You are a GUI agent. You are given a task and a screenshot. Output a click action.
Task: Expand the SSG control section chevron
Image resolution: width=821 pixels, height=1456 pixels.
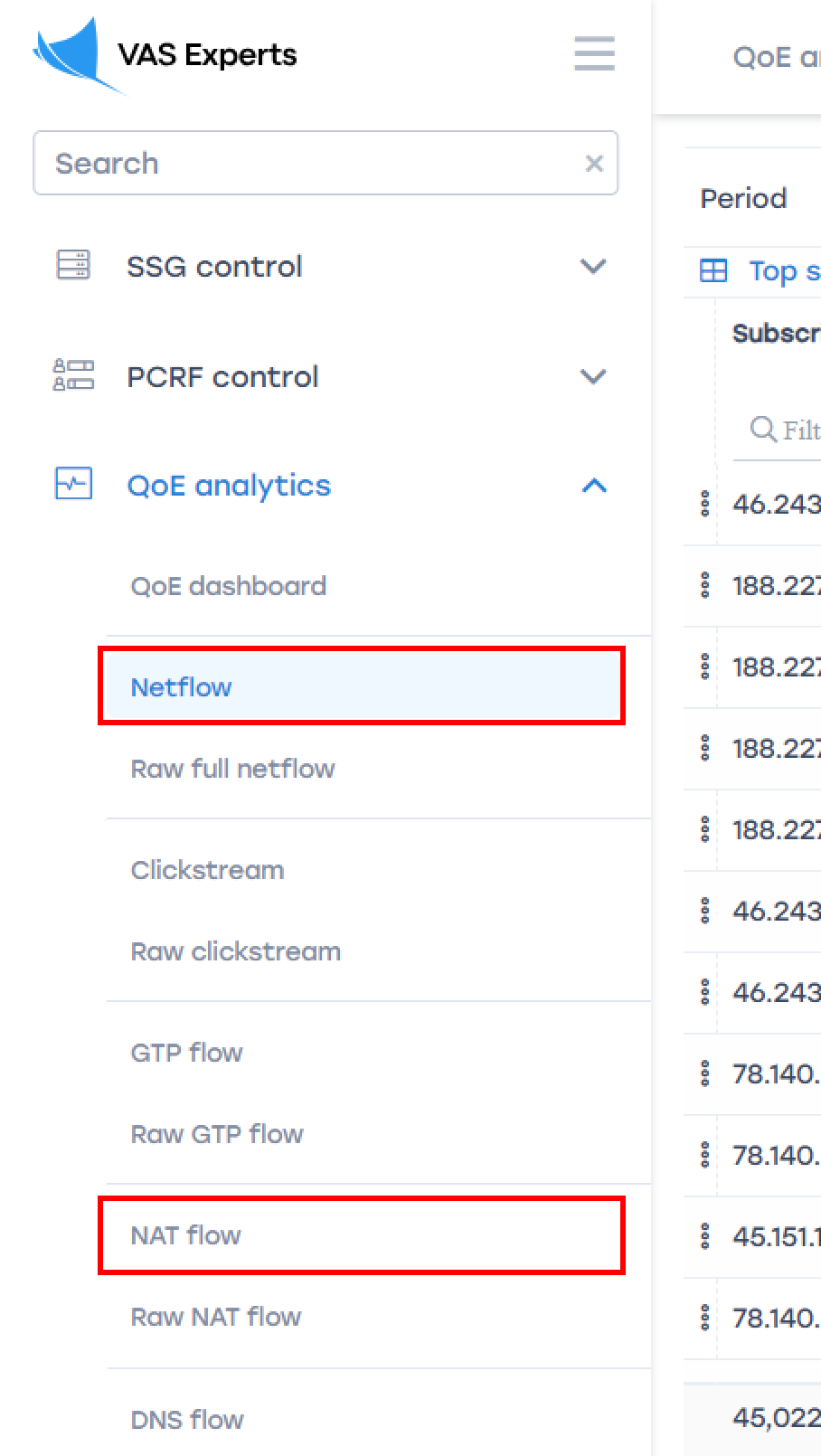(x=593, y=267)
